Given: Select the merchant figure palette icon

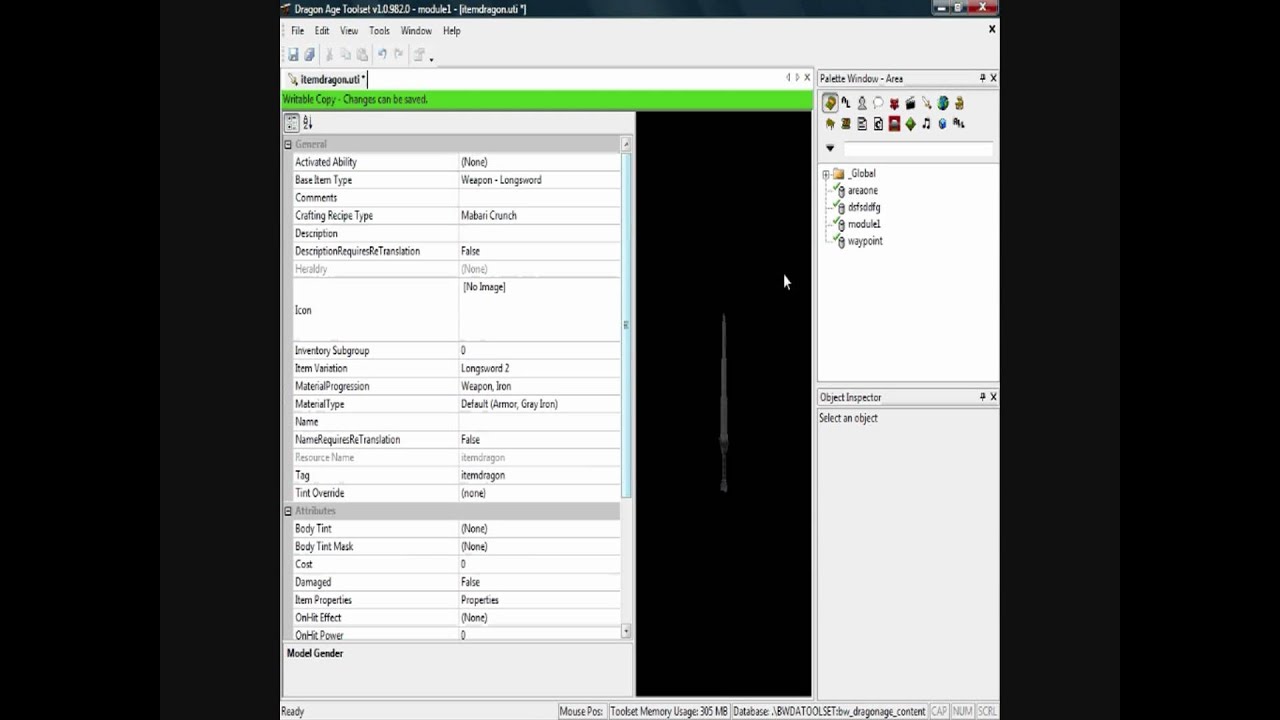Looking at the screenshot, I should (959, 103).
